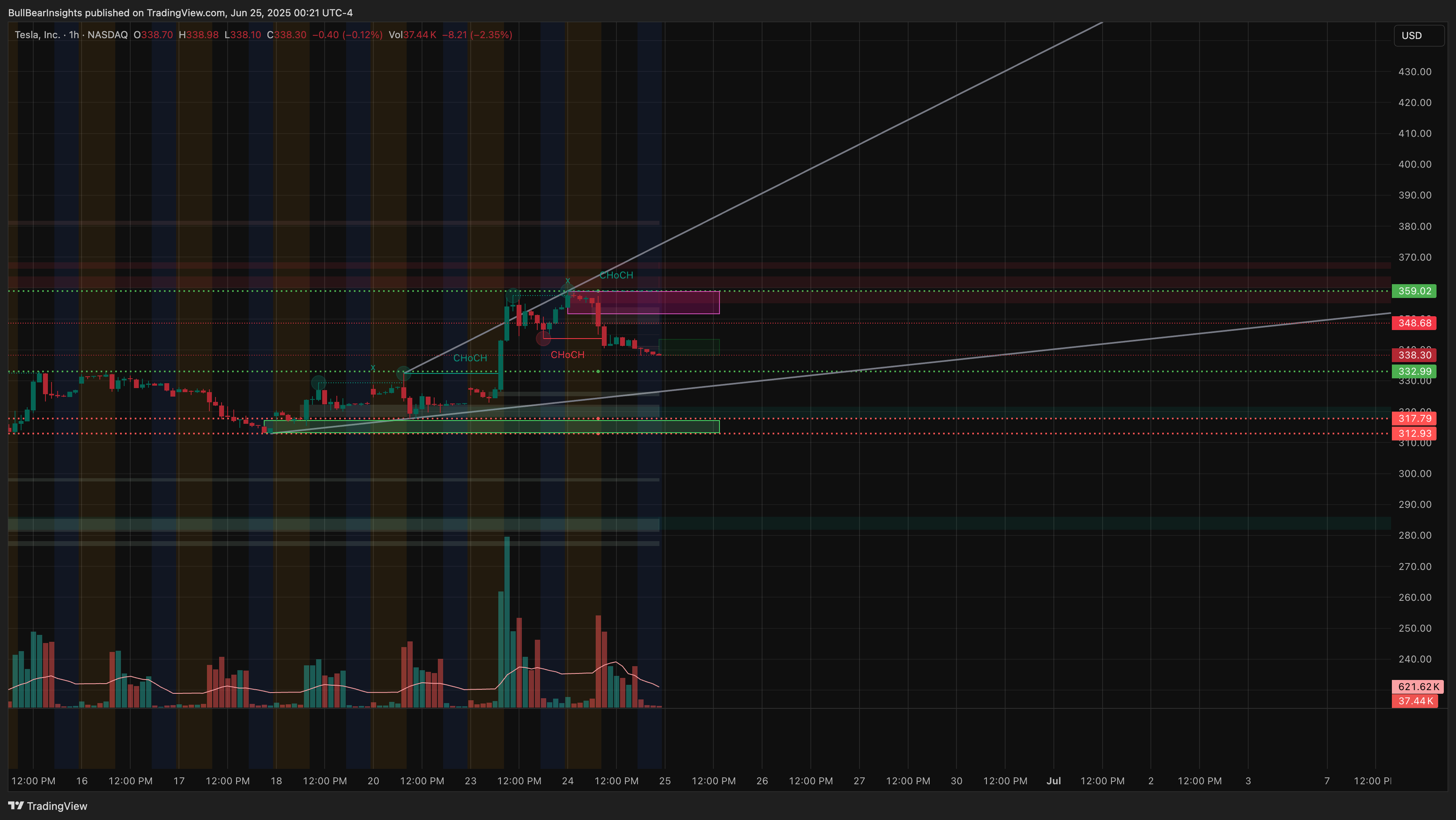Viewport: 1456px width, 820px height.
Task: Select the 37.44 K volume axis label
Action: (x=1415, y=701)
